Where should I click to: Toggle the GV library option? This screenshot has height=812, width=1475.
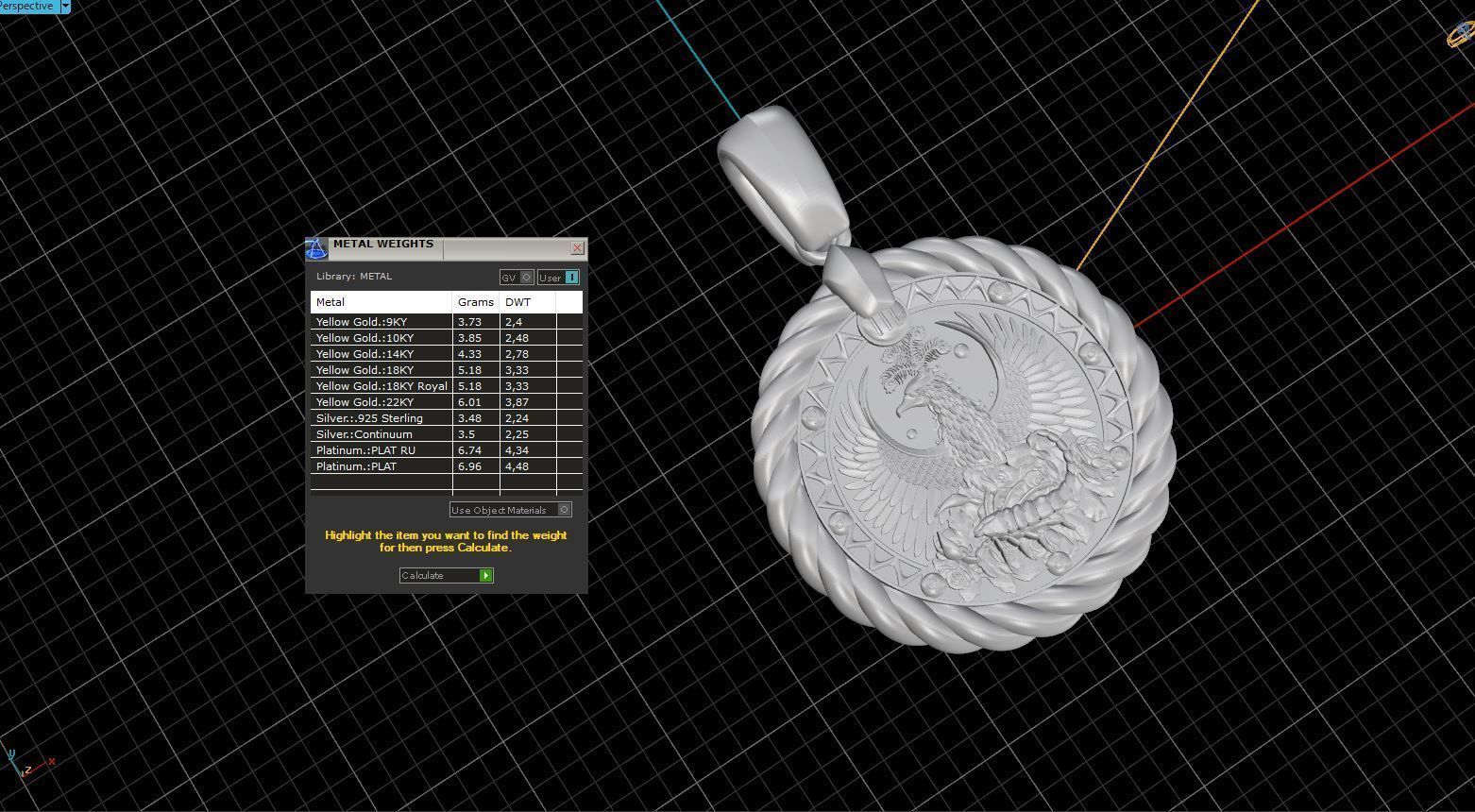click(517, 278)
